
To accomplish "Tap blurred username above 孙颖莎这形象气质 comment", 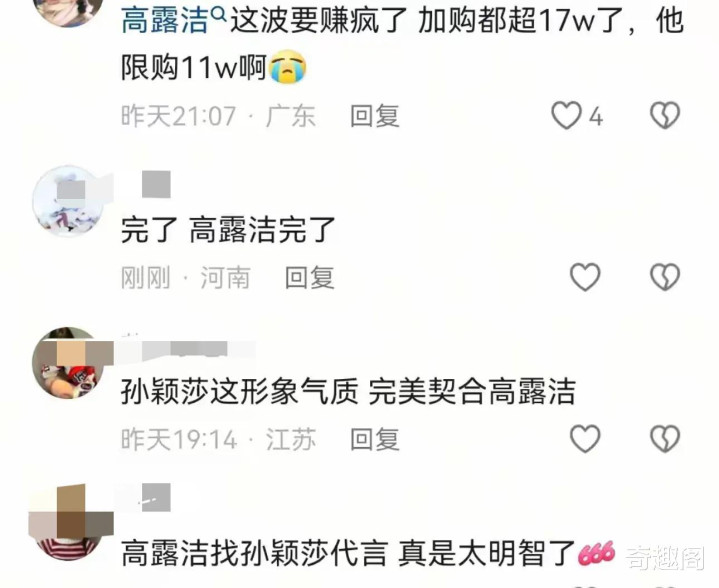I will pos(188,350).
